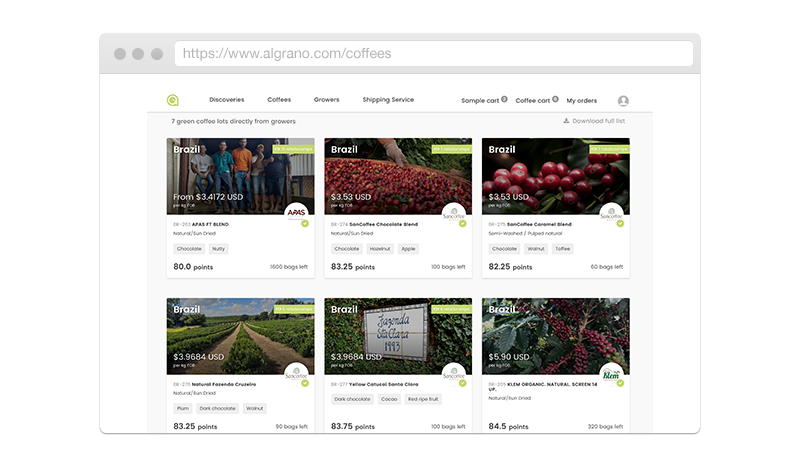Click relationships badge on Natural Fazenda Cruzeiro photo
Screen dimensions: 800x470
pos(294,309)
